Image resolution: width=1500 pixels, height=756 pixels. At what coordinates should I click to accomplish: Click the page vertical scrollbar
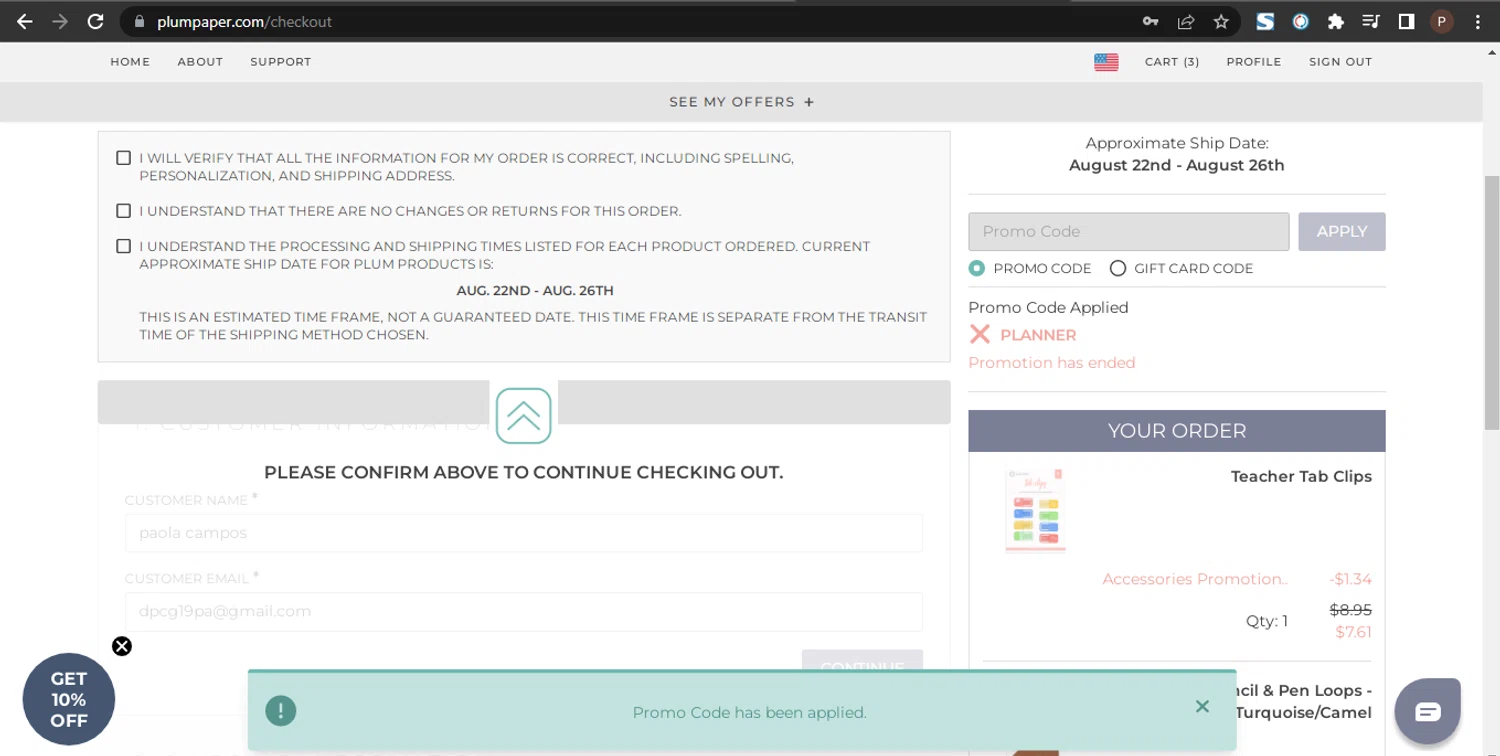[x=1491, y=303]
